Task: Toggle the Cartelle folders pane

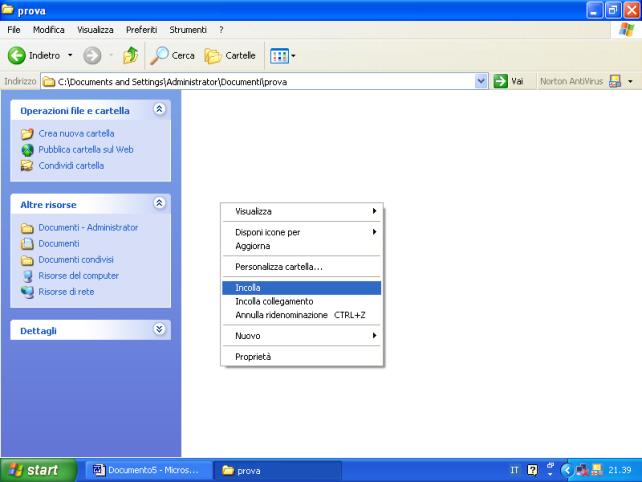Action: tap(230, 55)
